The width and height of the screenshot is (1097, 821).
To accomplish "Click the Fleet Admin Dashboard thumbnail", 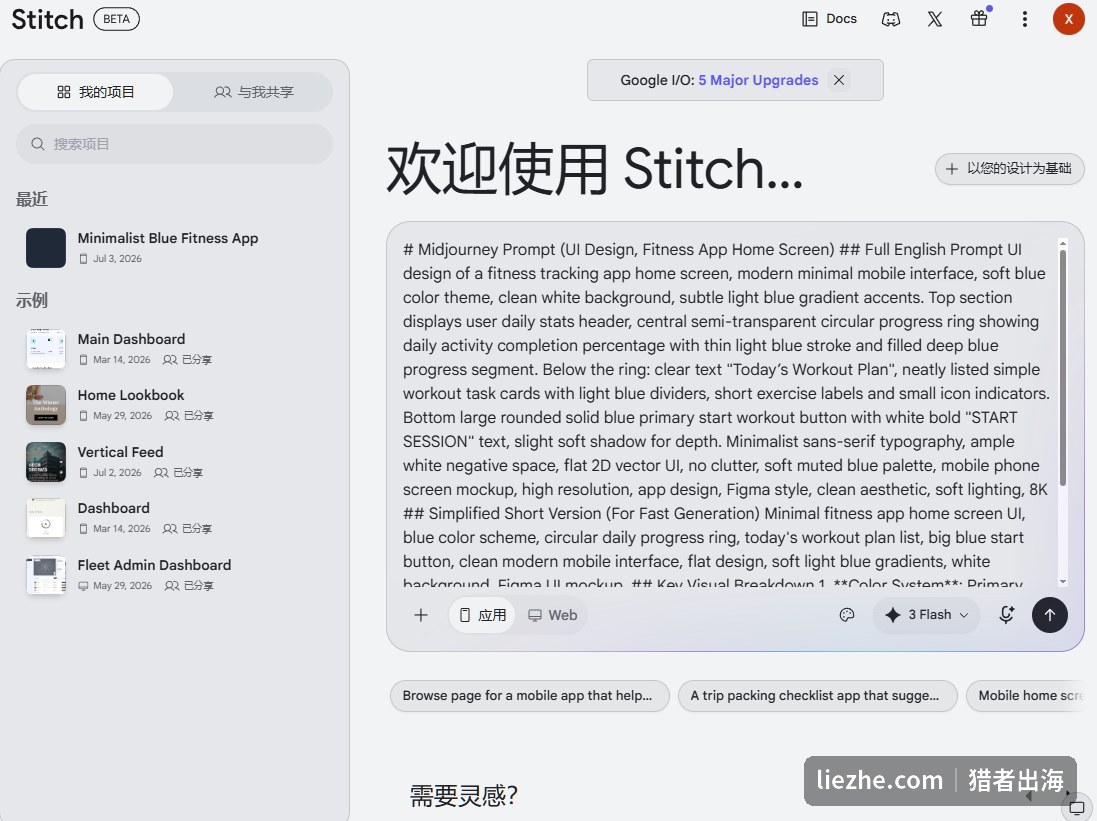I will [46, 575].
